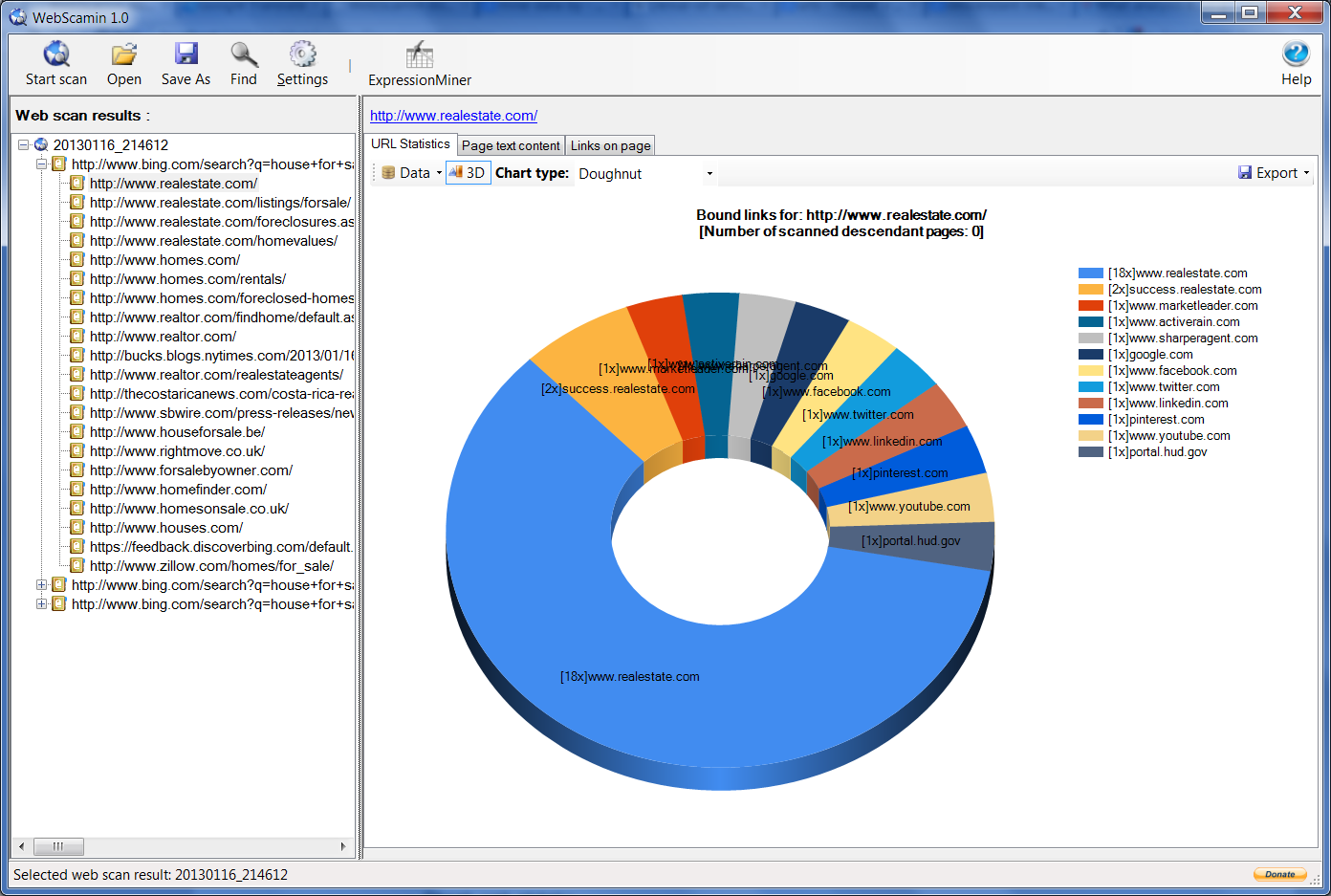Click page icon of forsalebyowner.com row

click(77, 470)
